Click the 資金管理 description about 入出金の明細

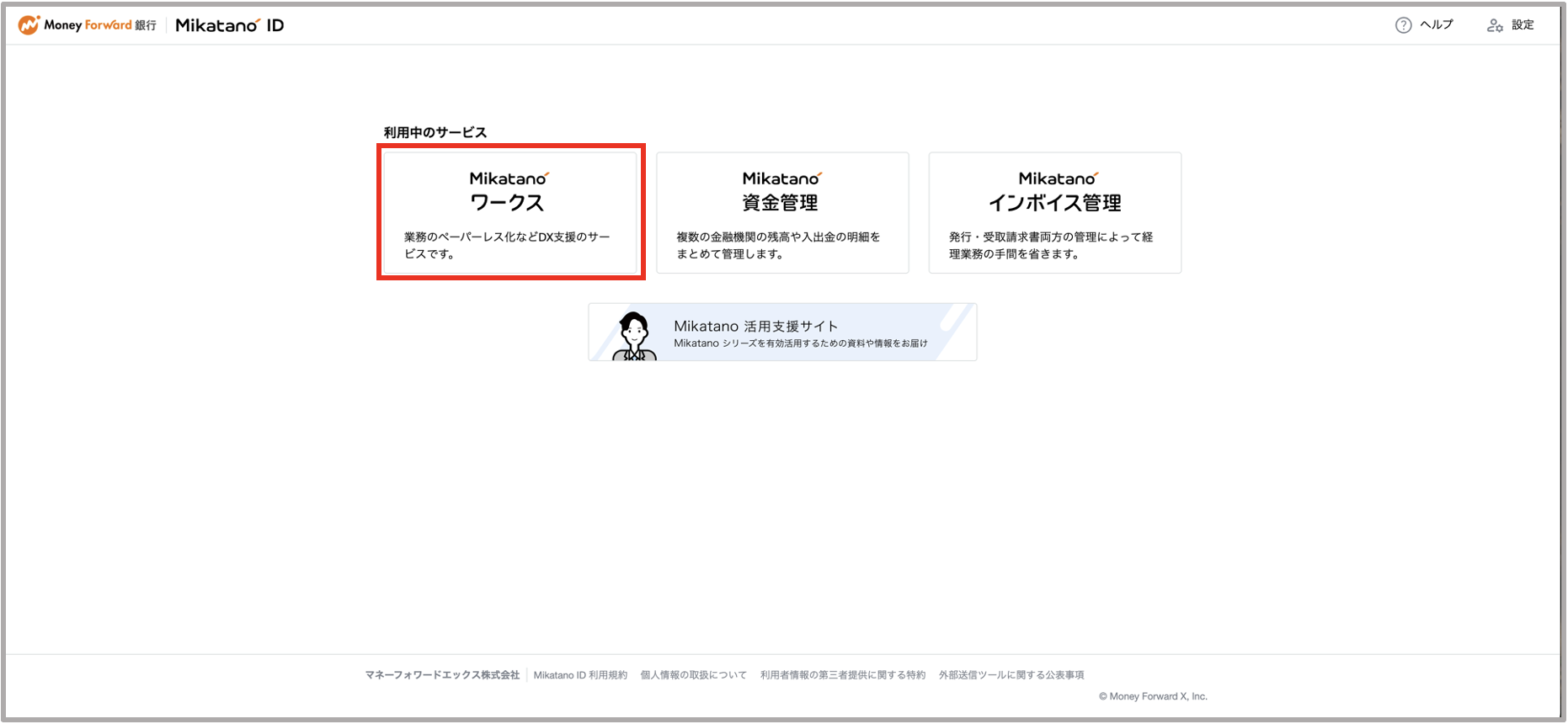778,245
